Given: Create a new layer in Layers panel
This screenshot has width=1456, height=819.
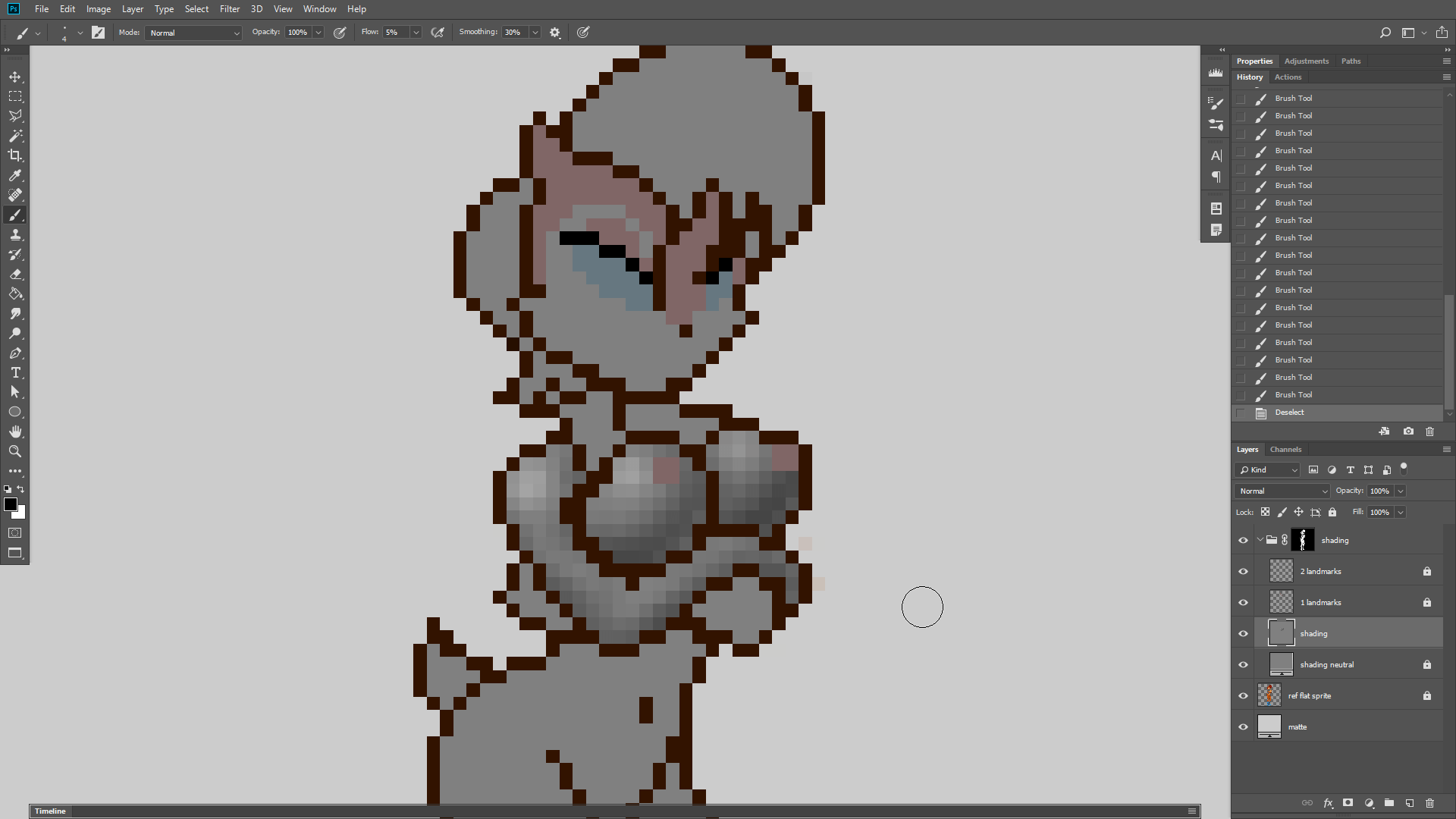Looking at the screenshot, I should (1409, 803).
